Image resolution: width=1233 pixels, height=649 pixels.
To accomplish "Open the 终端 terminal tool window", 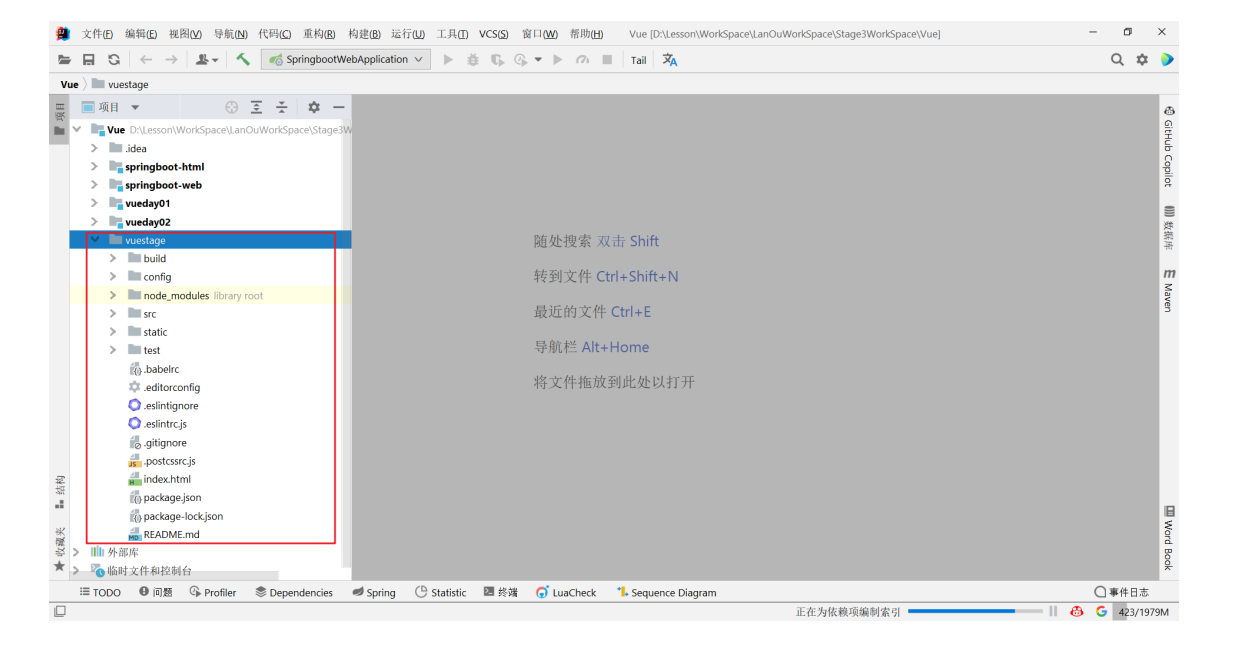I will click(x=500, y=592).
